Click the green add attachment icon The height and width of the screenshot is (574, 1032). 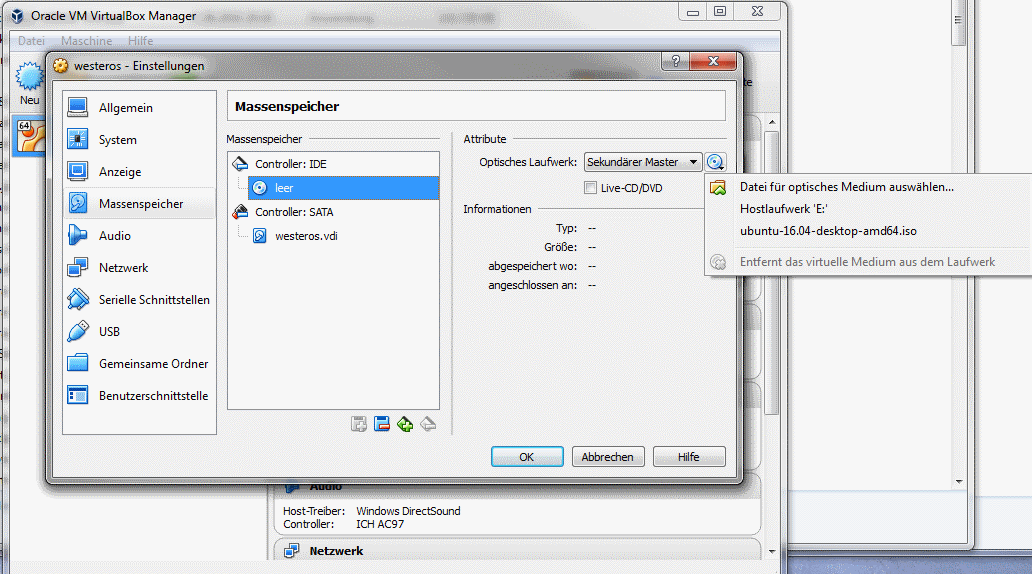click(x=405, y=424)
